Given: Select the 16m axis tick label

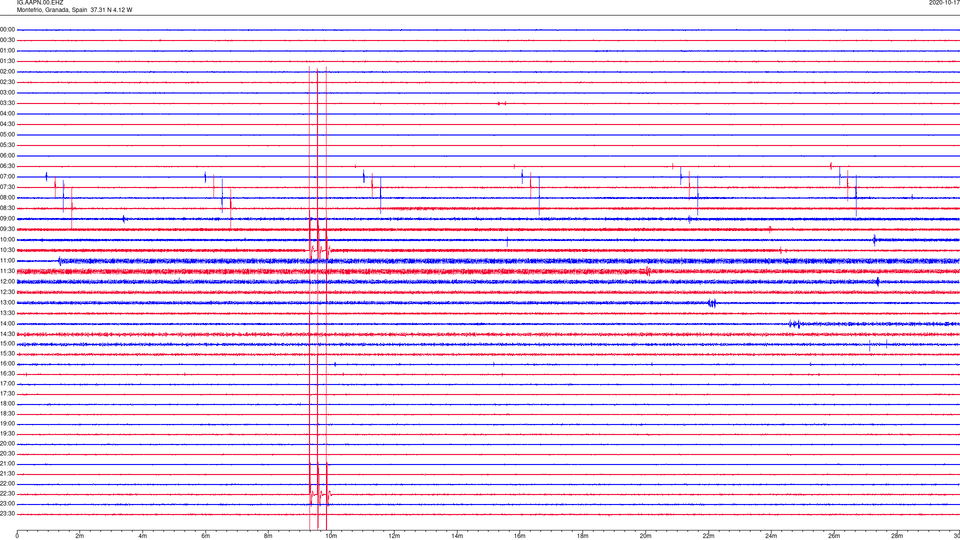Looking at the screenshot, I should pyautogui.click(x=520, y=536).
